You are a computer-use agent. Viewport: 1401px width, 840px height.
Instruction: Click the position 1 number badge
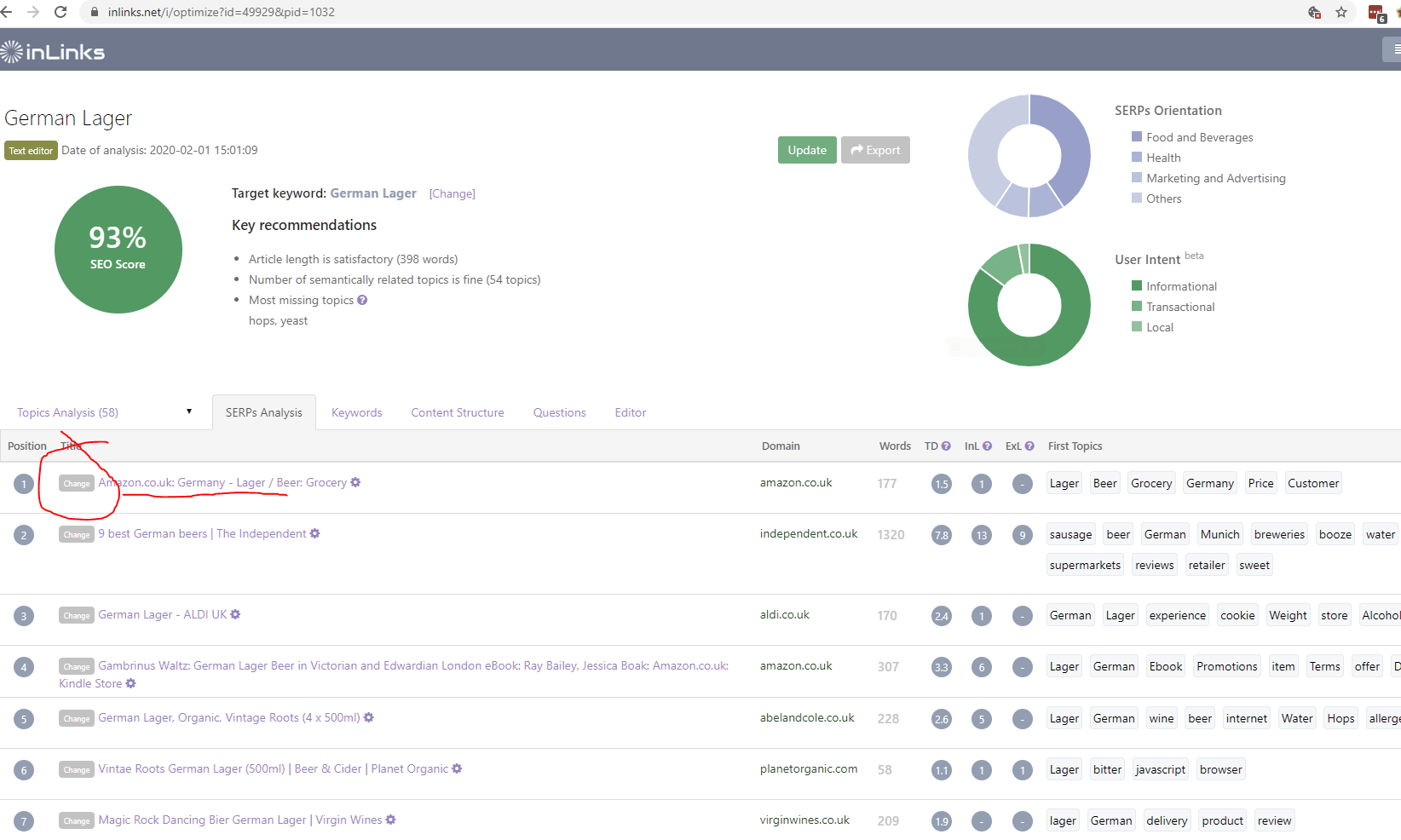pyautogui.click(x=24, y=484)
